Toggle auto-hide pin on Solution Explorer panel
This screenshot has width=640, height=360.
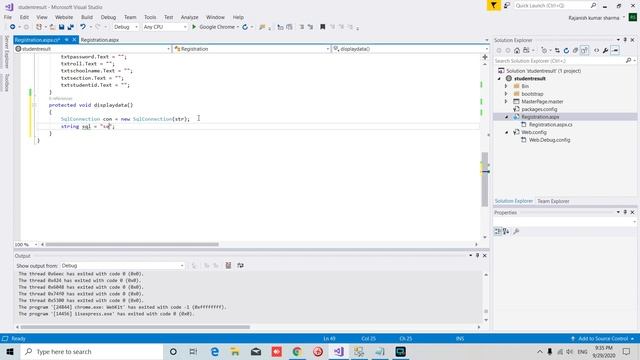pyautogui.click(x=625, y=40)
